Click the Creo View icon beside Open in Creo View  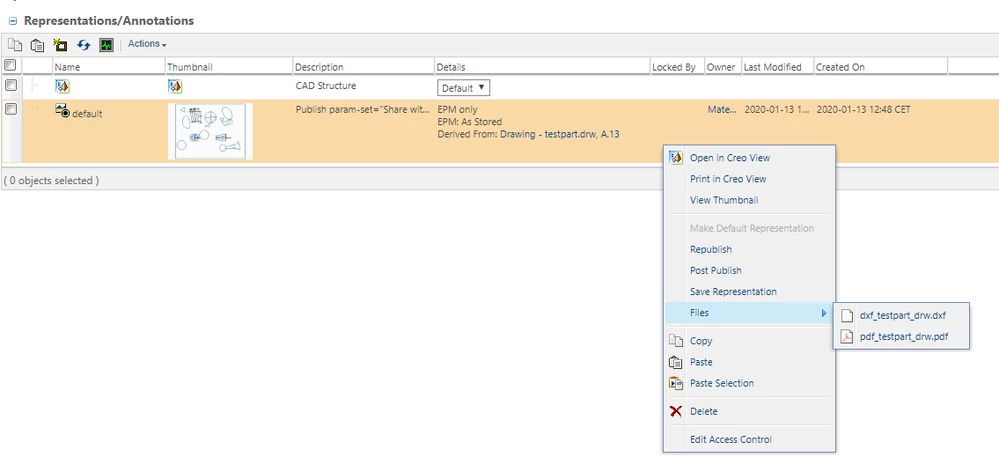676,157
